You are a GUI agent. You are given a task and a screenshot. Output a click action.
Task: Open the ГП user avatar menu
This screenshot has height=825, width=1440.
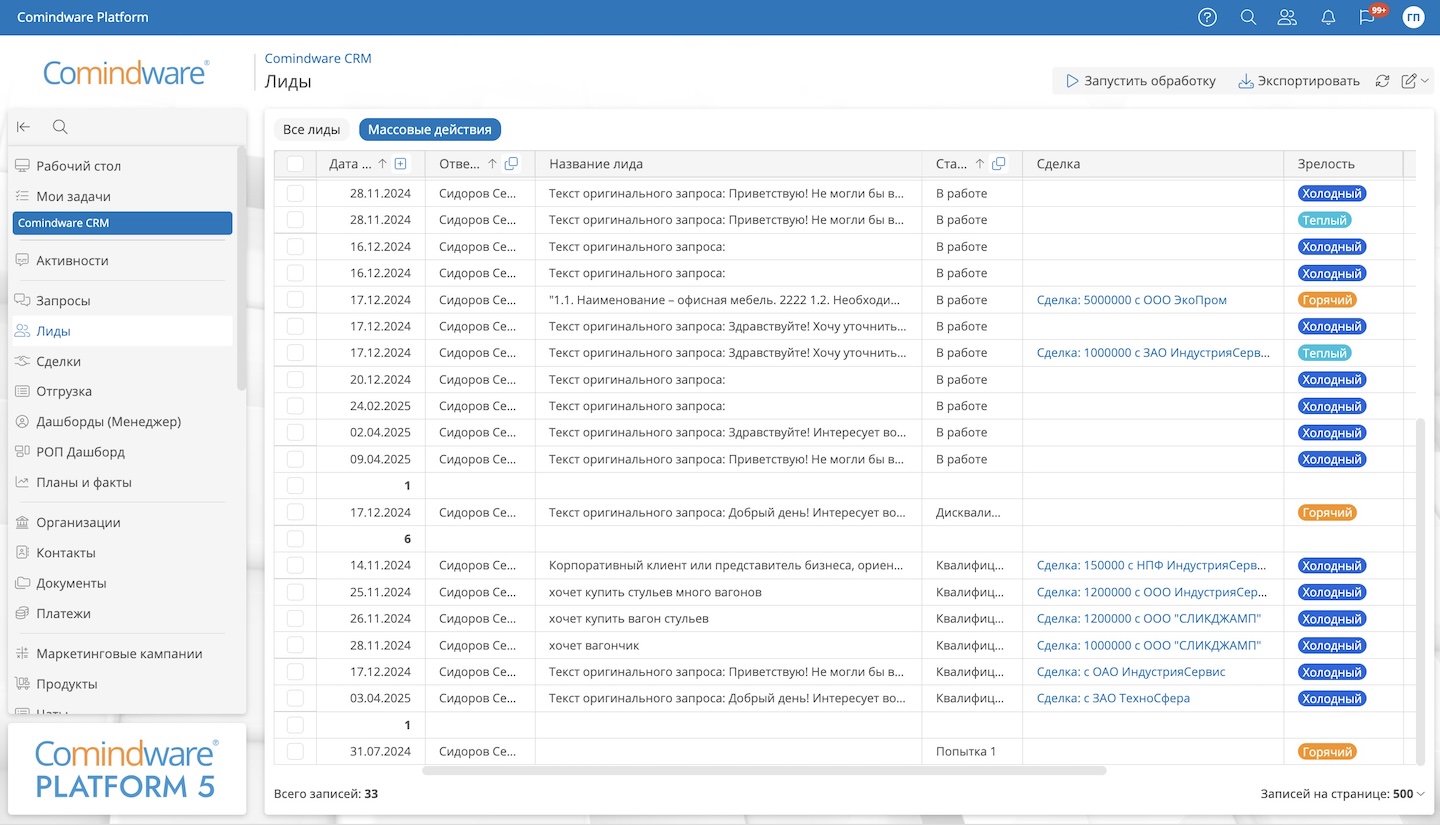[x=1413, y=17]
